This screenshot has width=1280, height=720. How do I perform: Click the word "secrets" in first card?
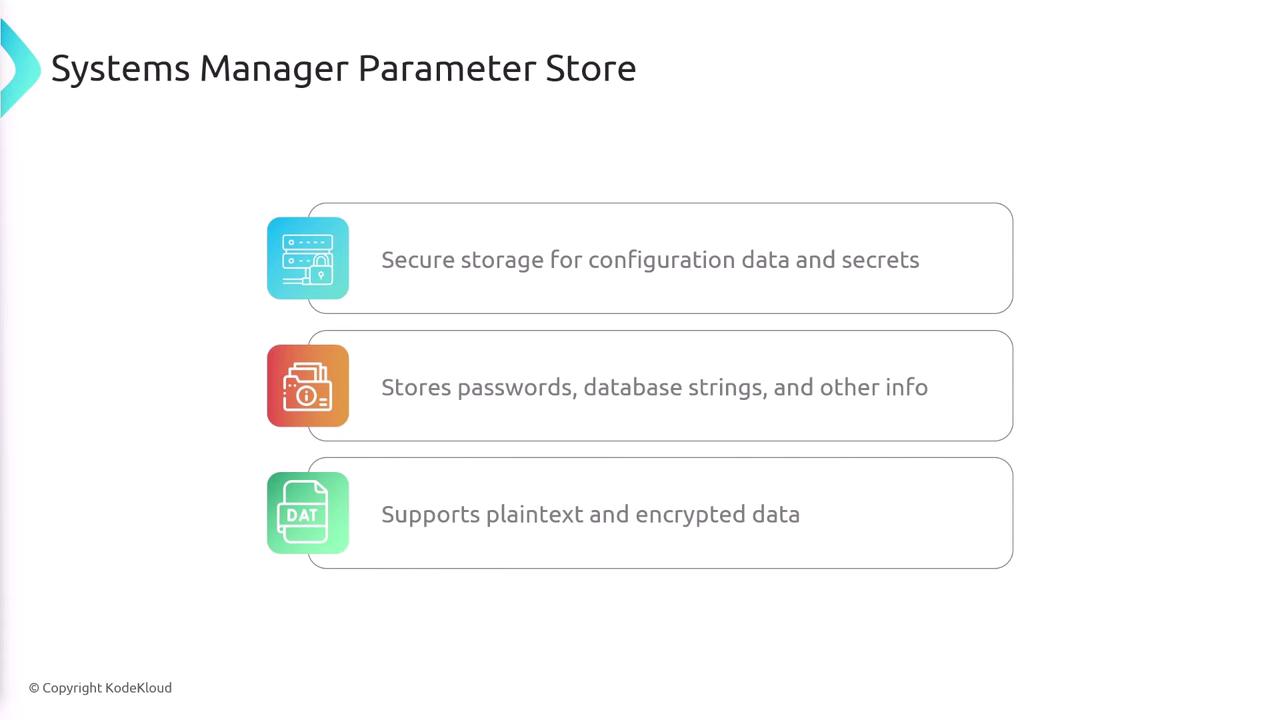(x=880, y=260)
